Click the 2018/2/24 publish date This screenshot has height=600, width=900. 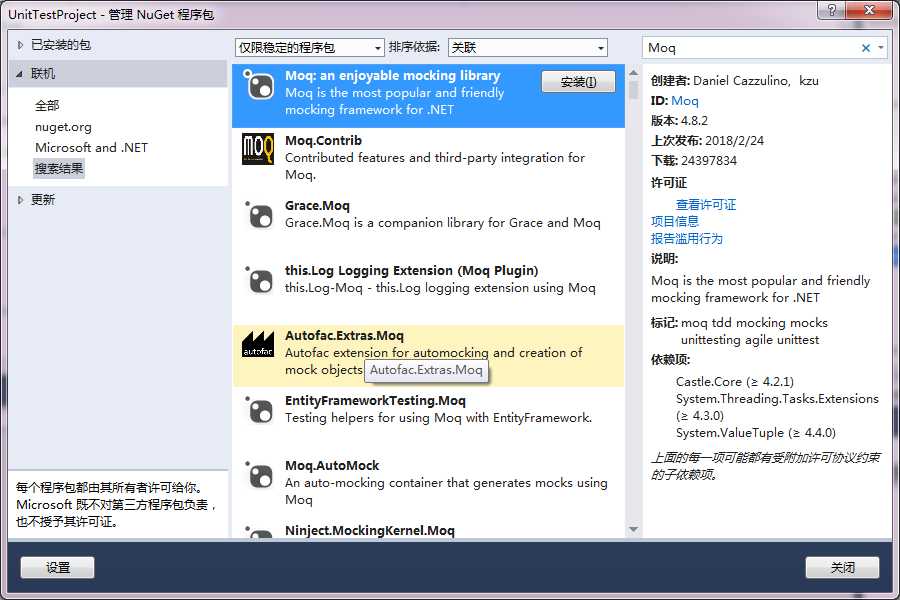[x=734, y=141]
